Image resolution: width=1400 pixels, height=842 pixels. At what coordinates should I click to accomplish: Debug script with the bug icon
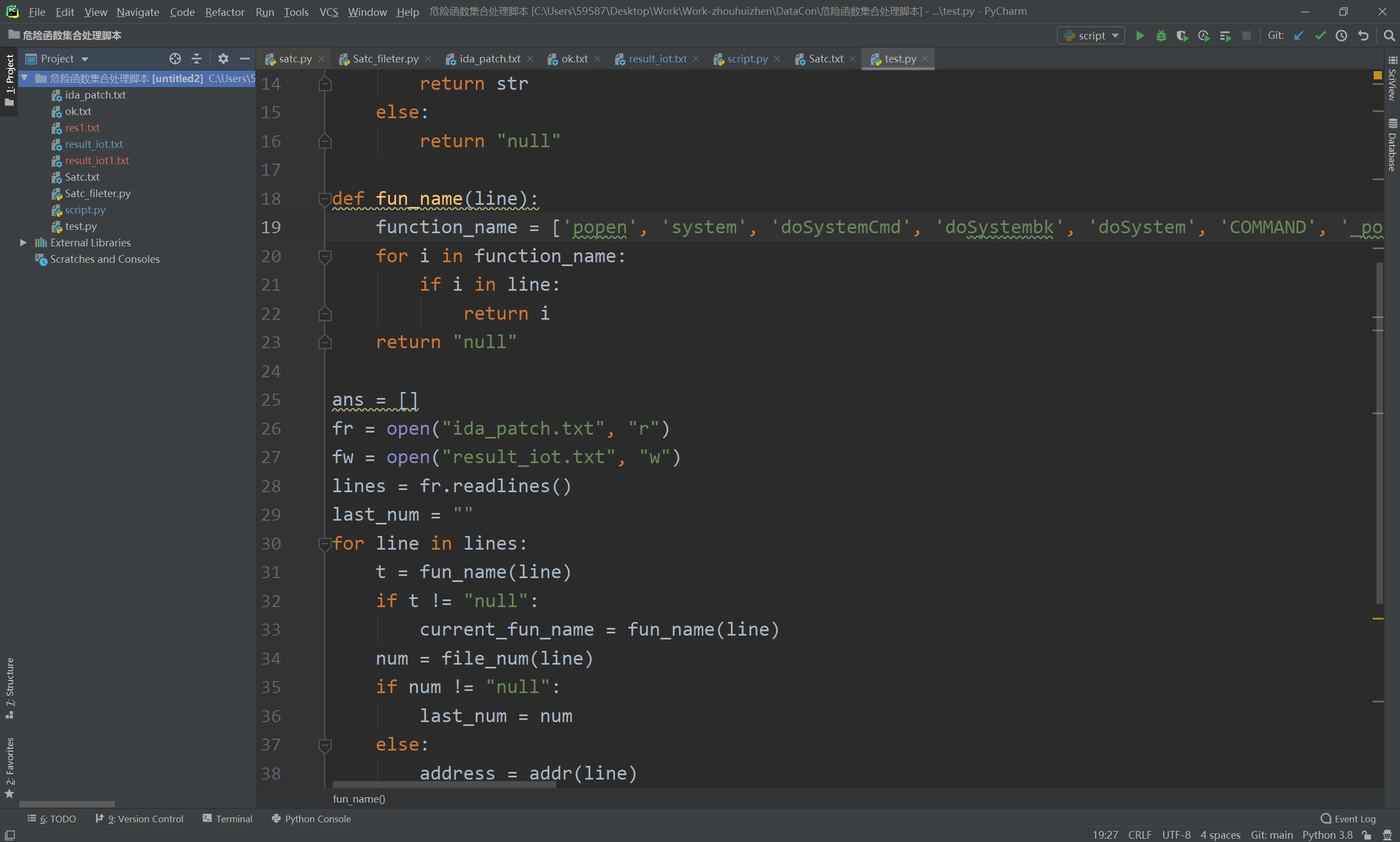[x=1161, y=36]
